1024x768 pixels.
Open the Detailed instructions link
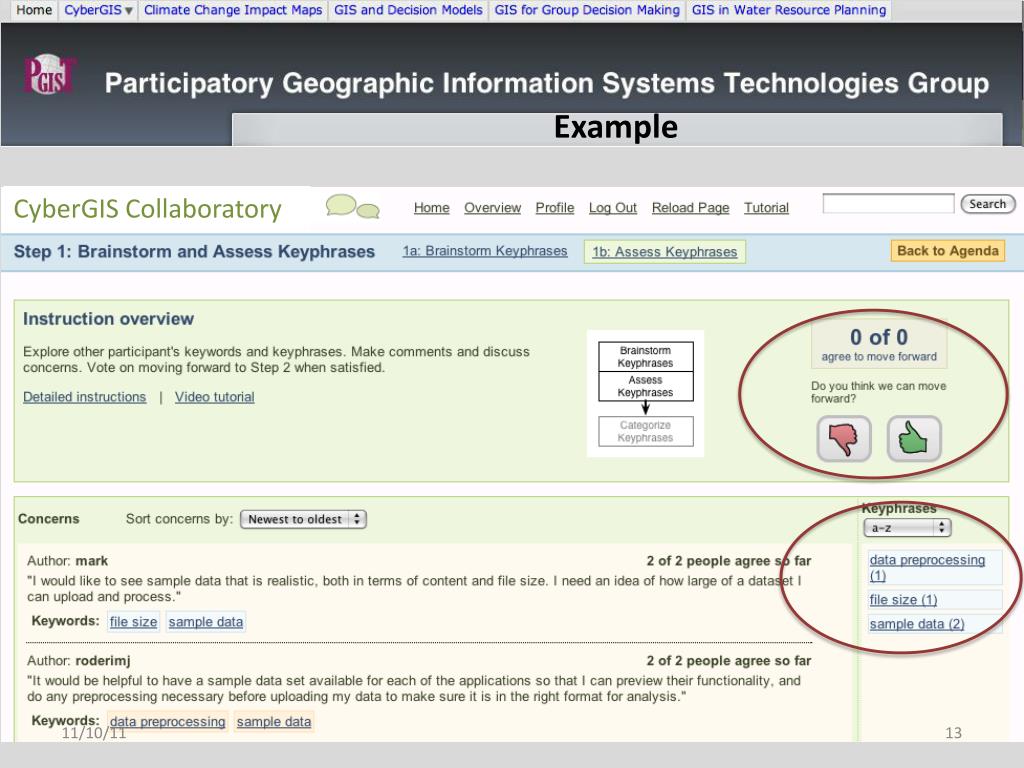84,397
